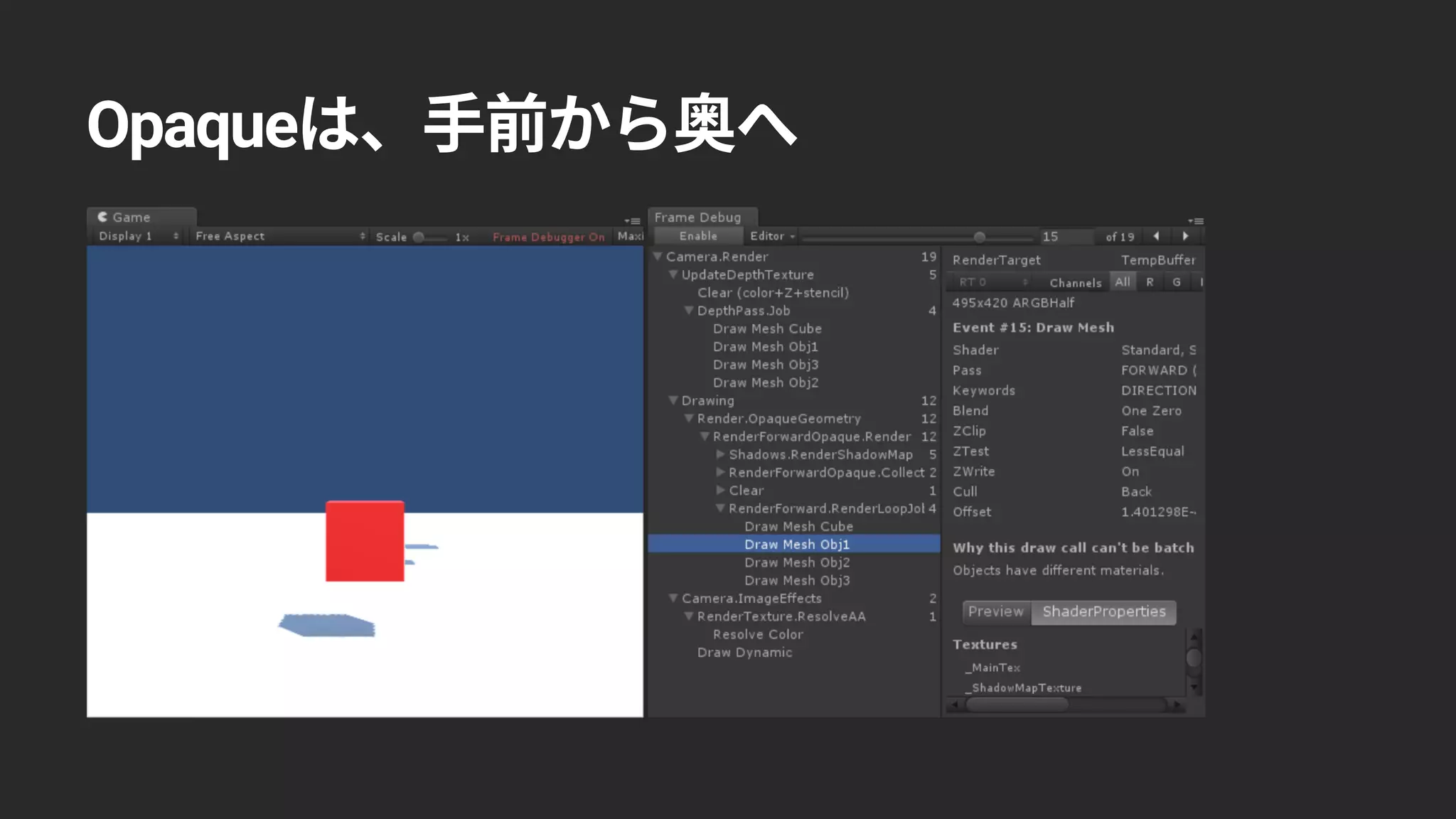1456x819 pixels.
Task: Open the Game view panel options menu
Action: tap(632, 221)
